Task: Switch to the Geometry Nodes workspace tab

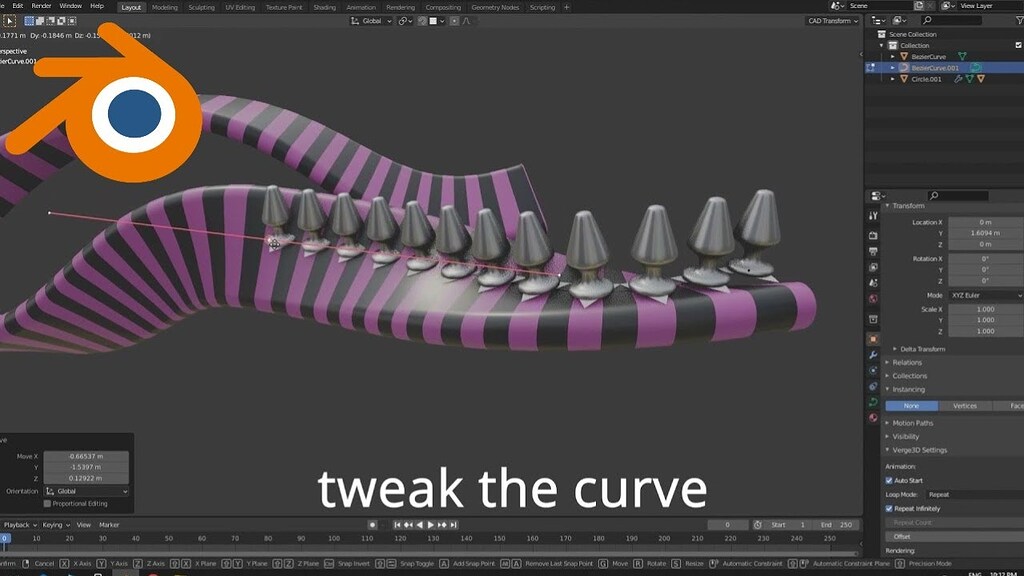Action: tap(495, 7)
